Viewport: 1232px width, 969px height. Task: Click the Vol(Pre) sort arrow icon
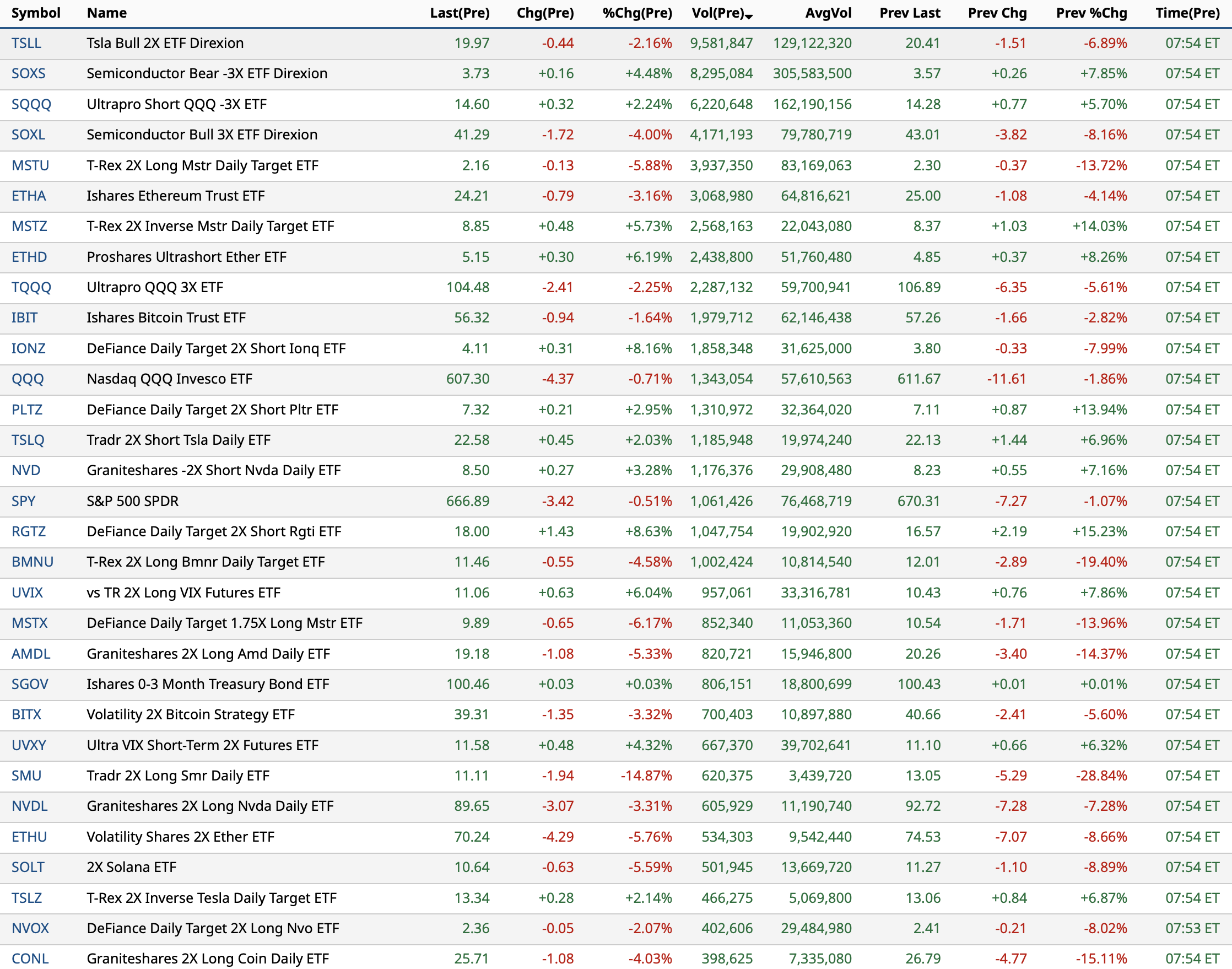(x=749, y=17)
